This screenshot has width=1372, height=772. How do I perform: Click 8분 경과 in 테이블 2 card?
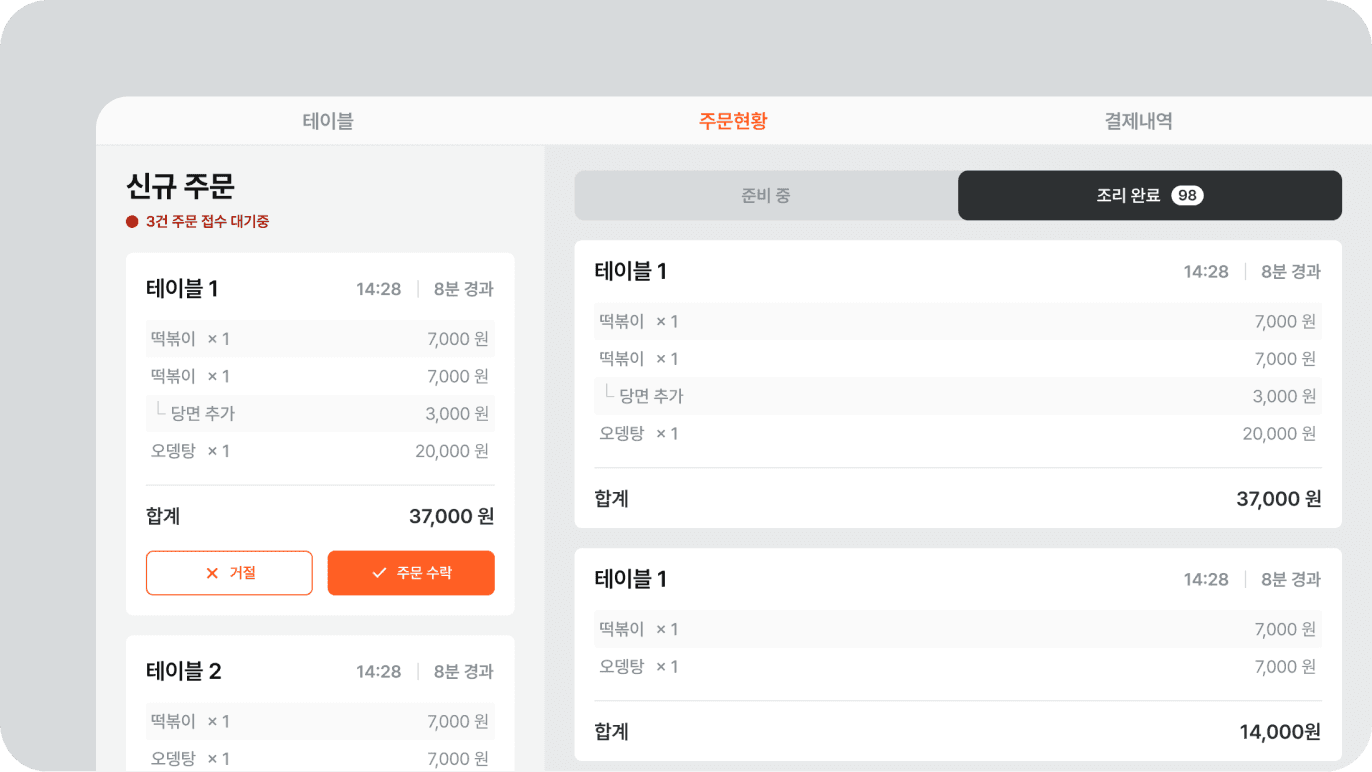pos(464,672)
